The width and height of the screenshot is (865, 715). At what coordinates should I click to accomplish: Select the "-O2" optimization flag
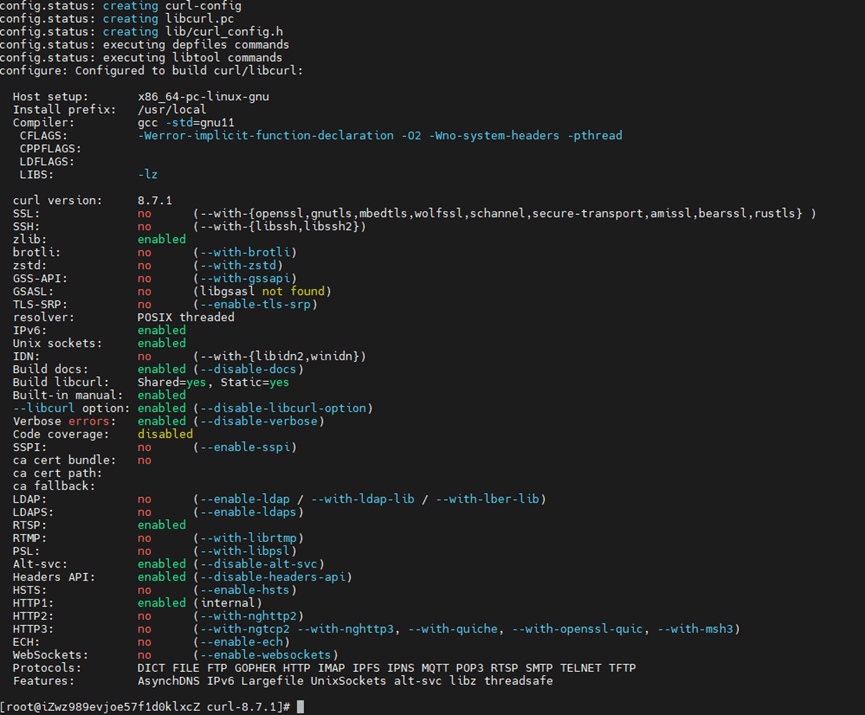411,136
